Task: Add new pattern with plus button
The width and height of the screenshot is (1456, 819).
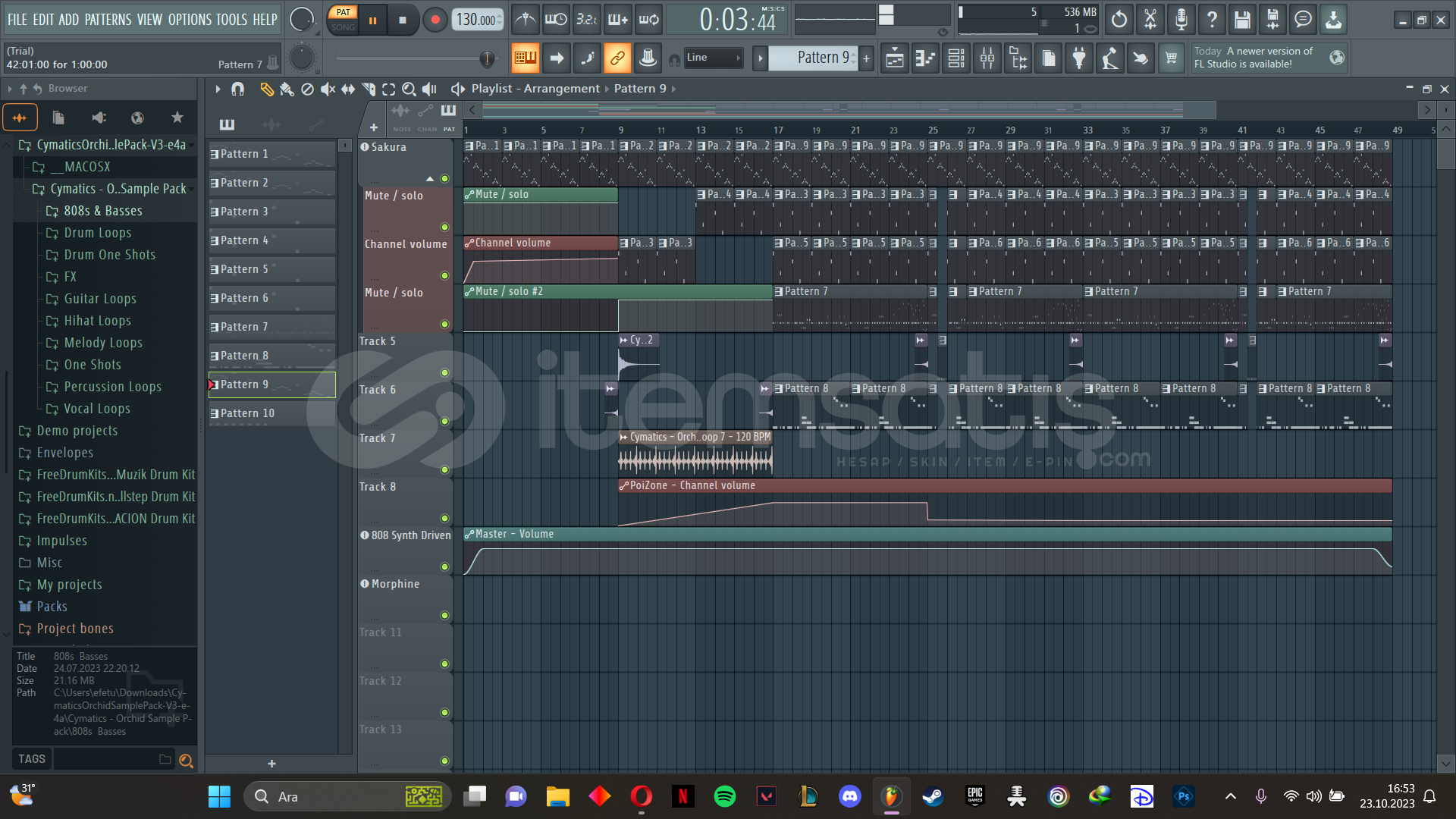Action: pos(866,58)
